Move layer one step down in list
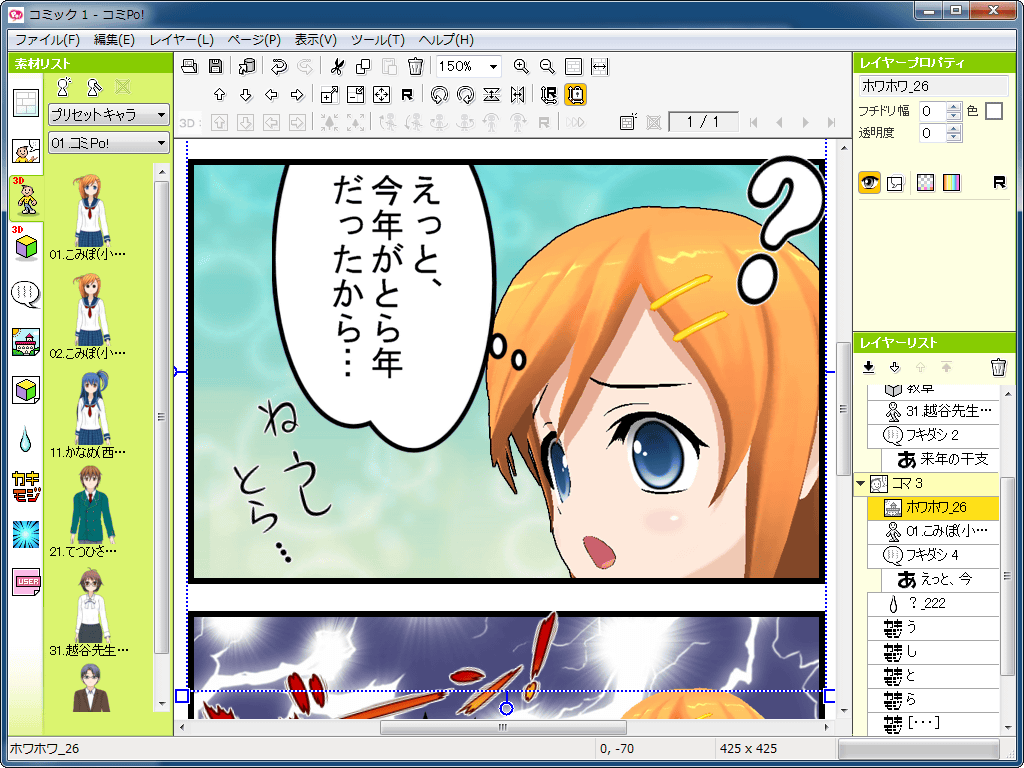 click(x=895, y=368)
